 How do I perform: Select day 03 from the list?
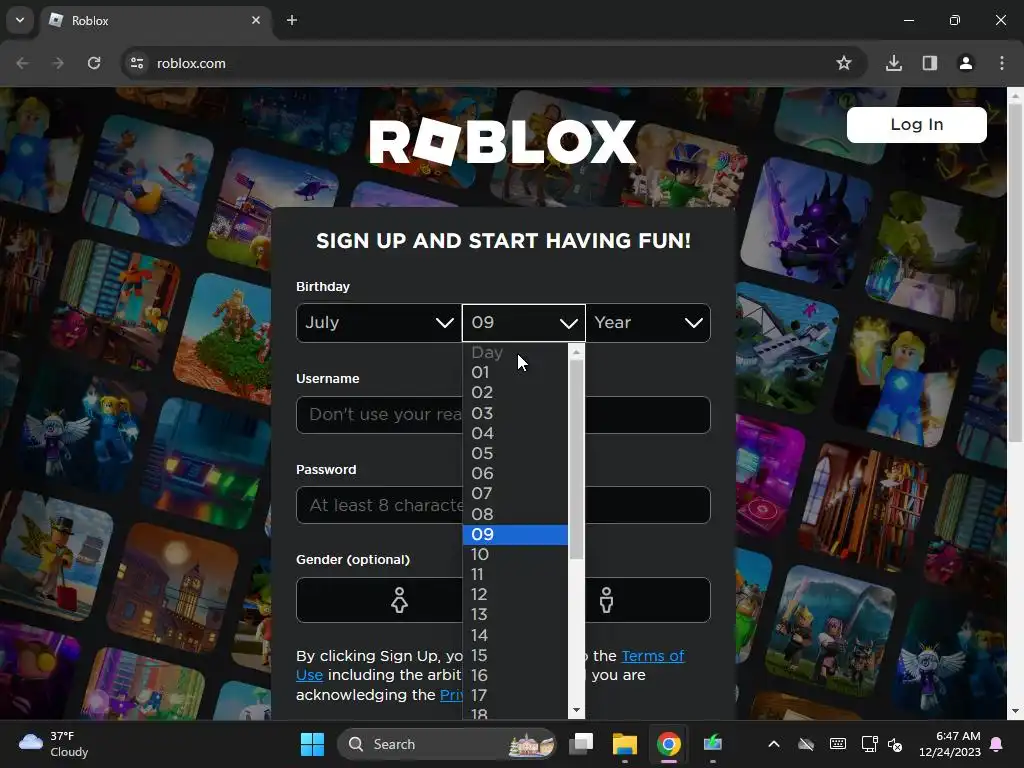pyautogui.click(x=515, y=413)
